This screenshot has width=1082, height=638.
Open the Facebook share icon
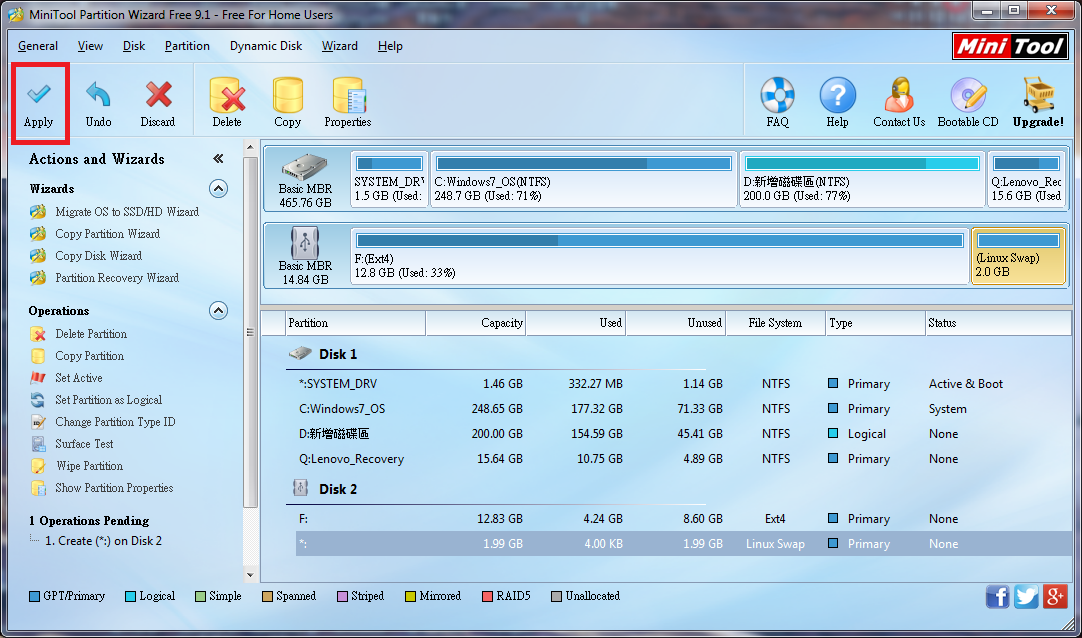997,597
